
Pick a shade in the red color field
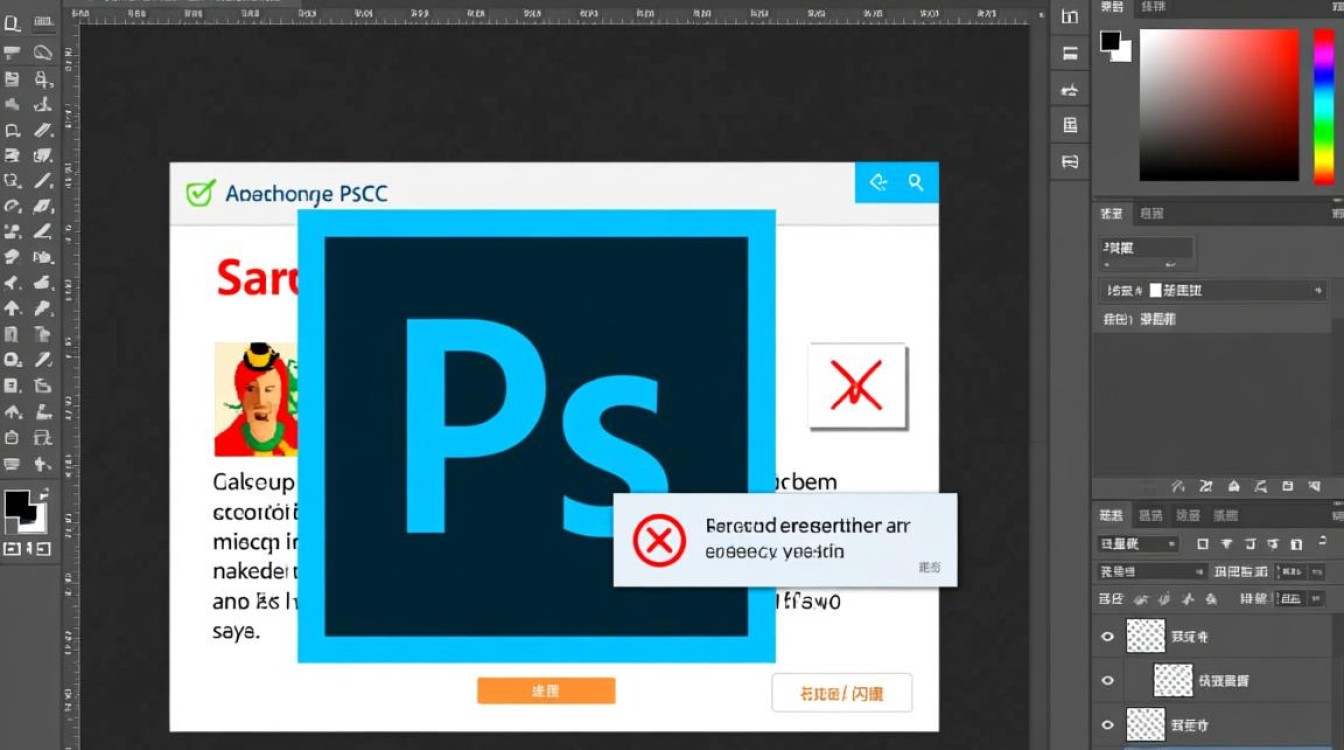pyautogui.click(x=1219, y=105)
